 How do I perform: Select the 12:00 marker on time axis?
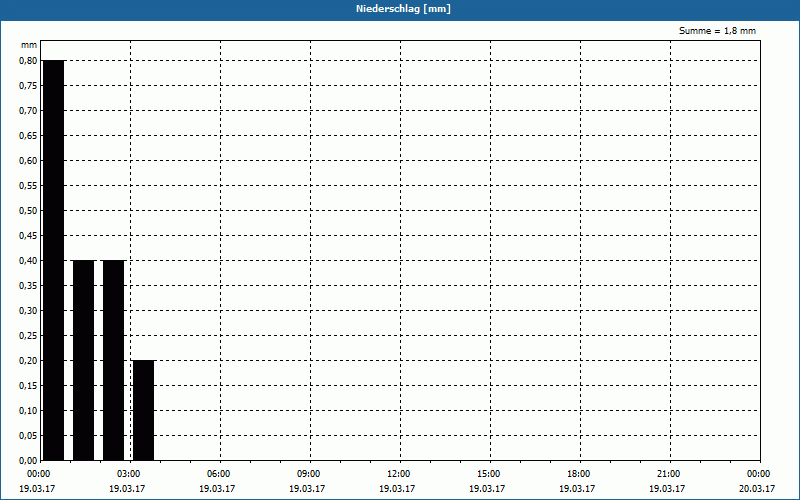click(398, 474)
